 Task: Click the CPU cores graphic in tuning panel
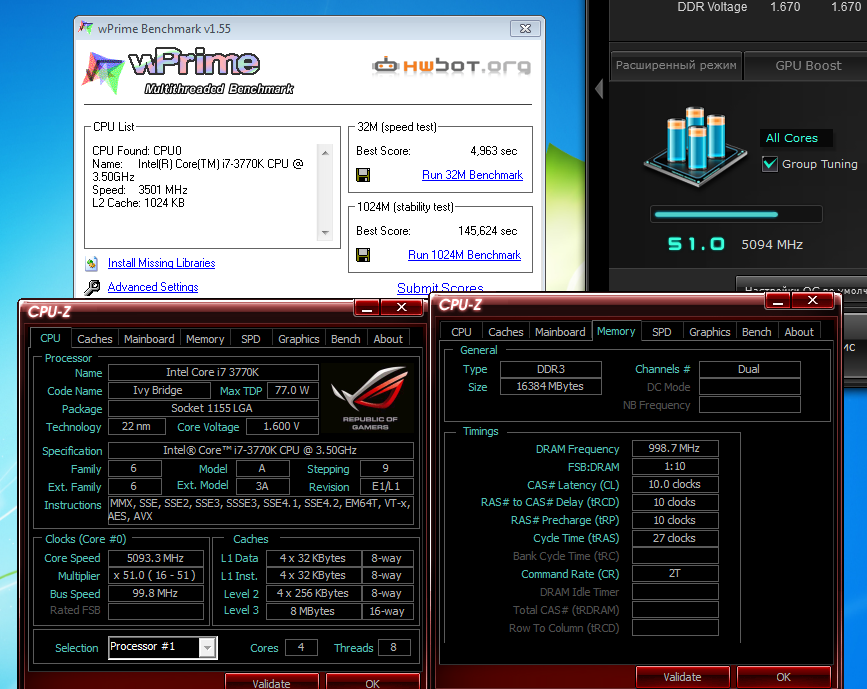click(696, 146)
